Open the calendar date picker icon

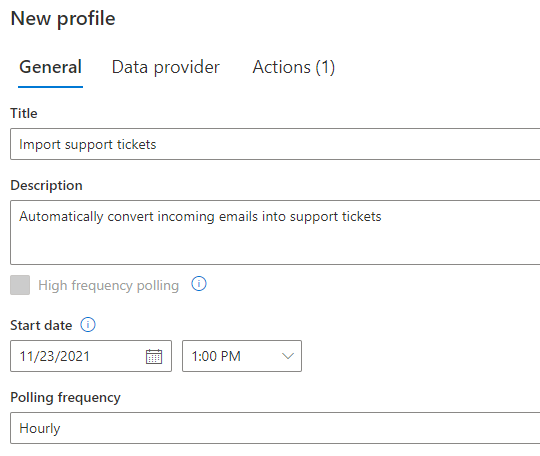pos(154,356)
